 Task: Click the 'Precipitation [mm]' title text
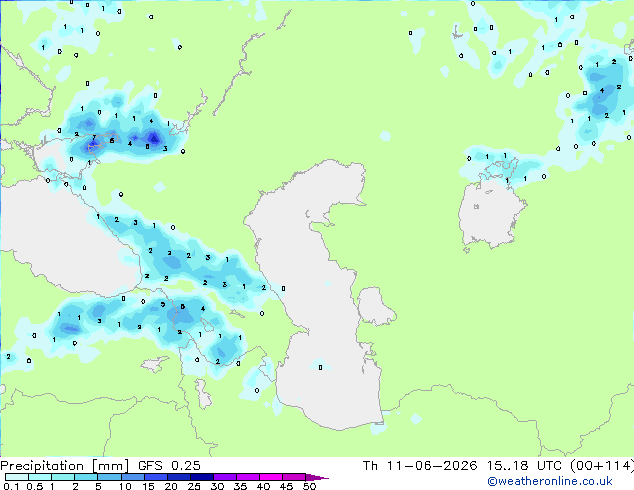coord(65,466)
